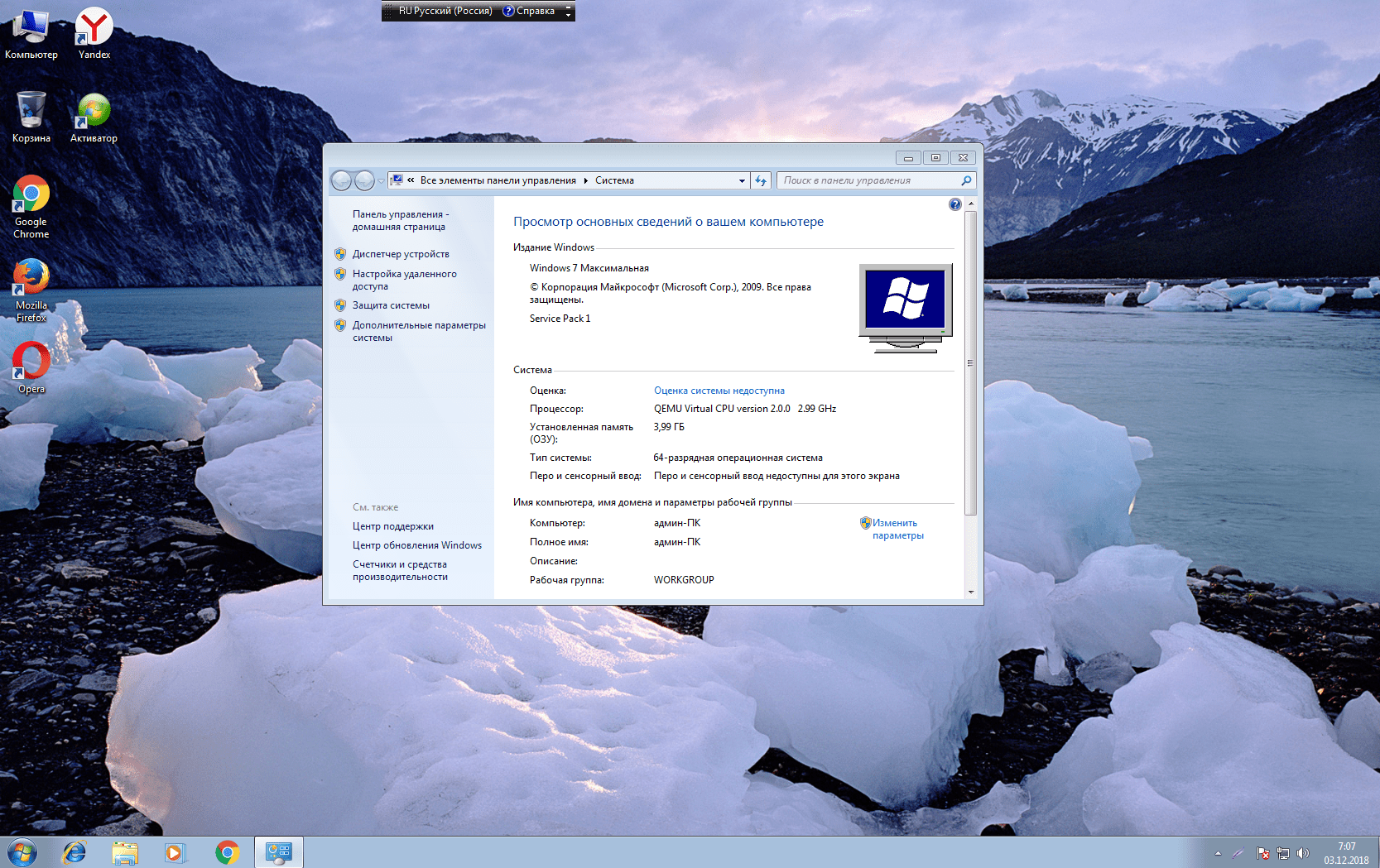Click Изменить параметры link

click(x=897, y=529)
